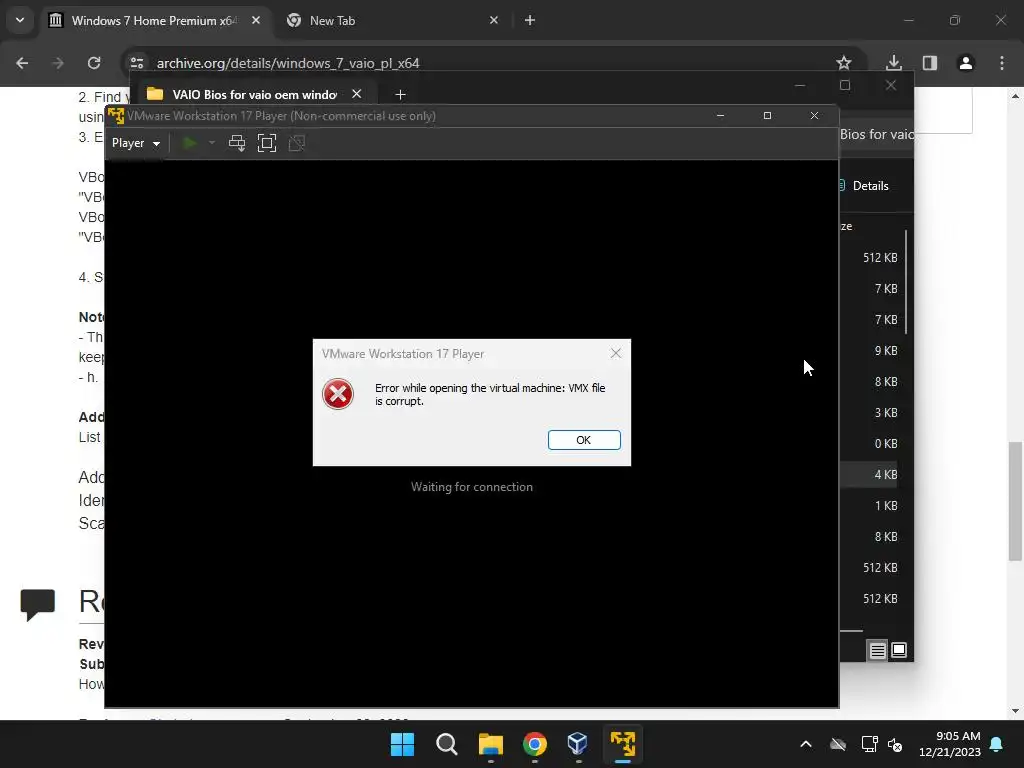Open the Windows Start menu
Viewport: 1024px width, 768px height.
click(402, 744)
